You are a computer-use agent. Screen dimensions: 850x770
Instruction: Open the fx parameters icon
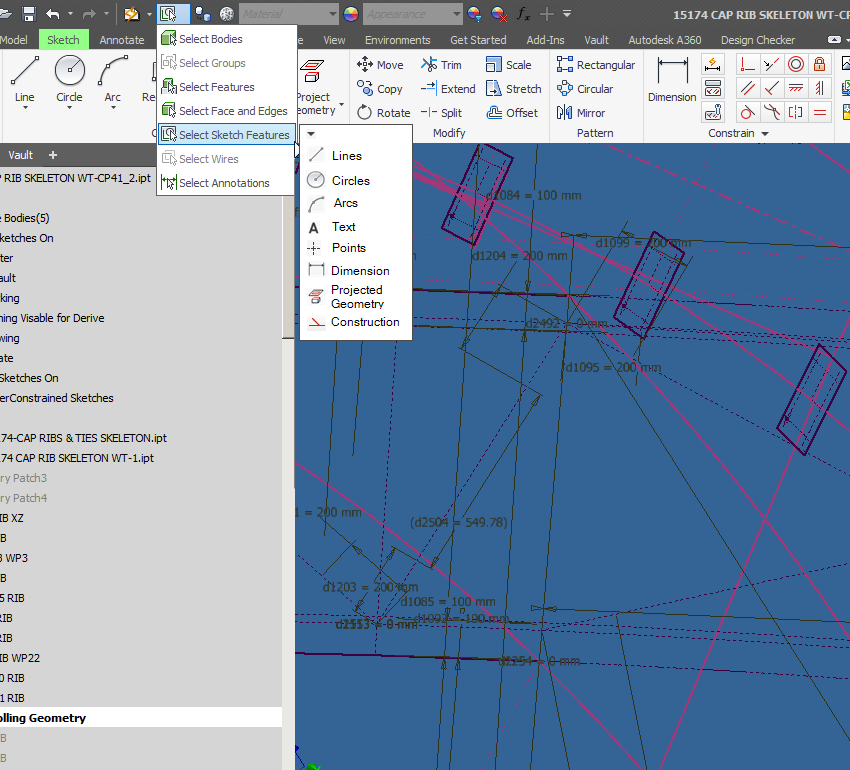click(x=523, y=14)
